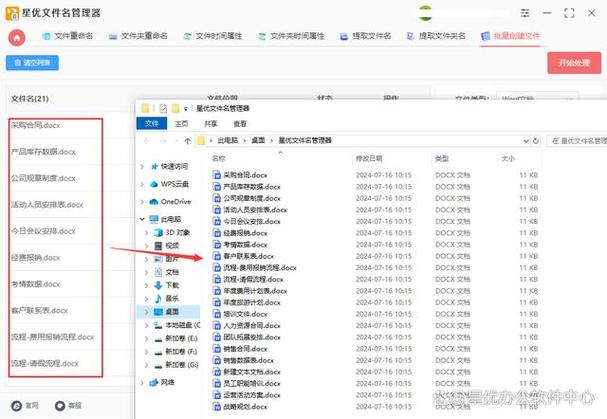Click 公司规章制度.docx in 星优 file name list
This screenshot has height=419, width=607.
43,179
